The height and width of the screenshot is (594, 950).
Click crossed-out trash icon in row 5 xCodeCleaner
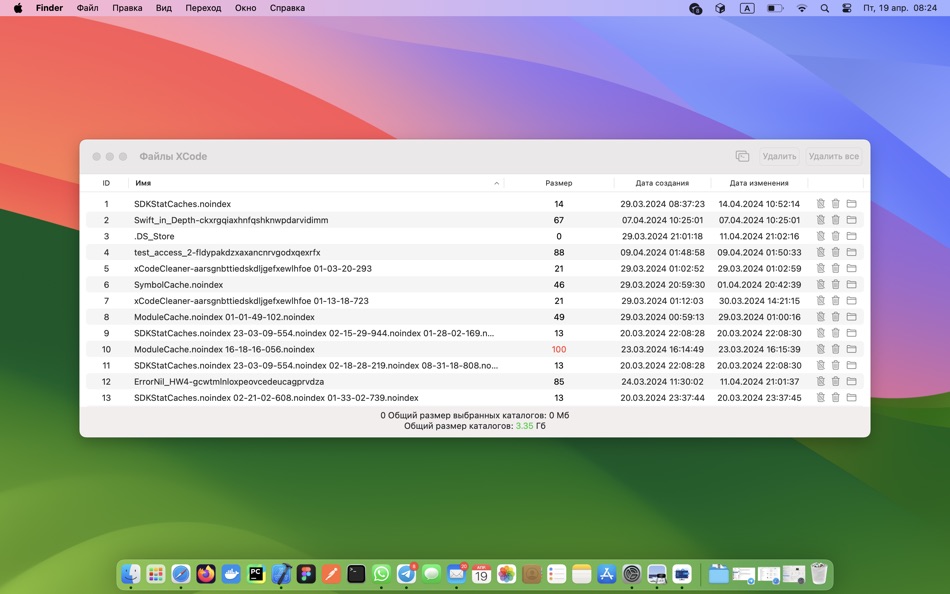coord(820,269)
